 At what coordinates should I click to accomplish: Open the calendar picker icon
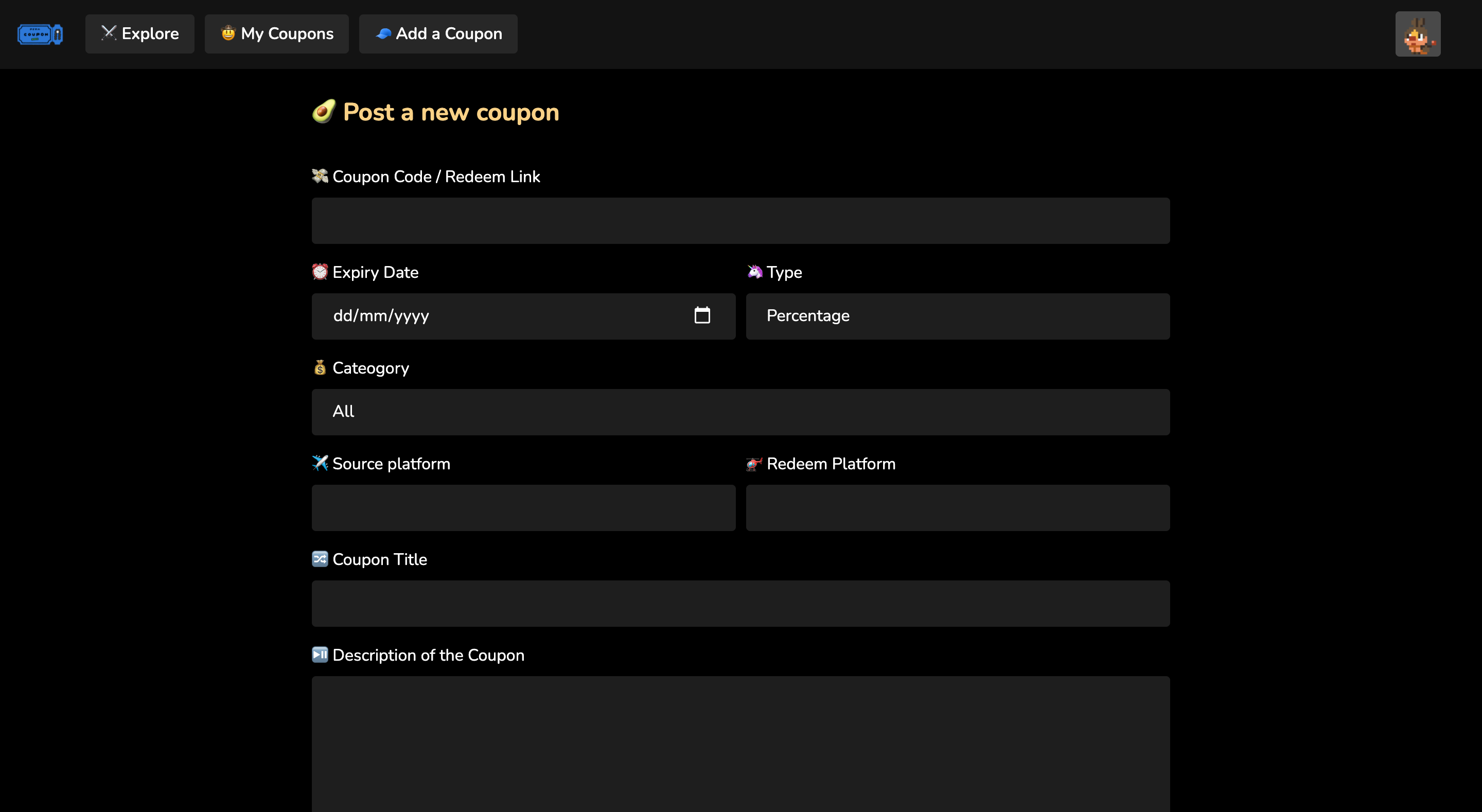(702, 315)
